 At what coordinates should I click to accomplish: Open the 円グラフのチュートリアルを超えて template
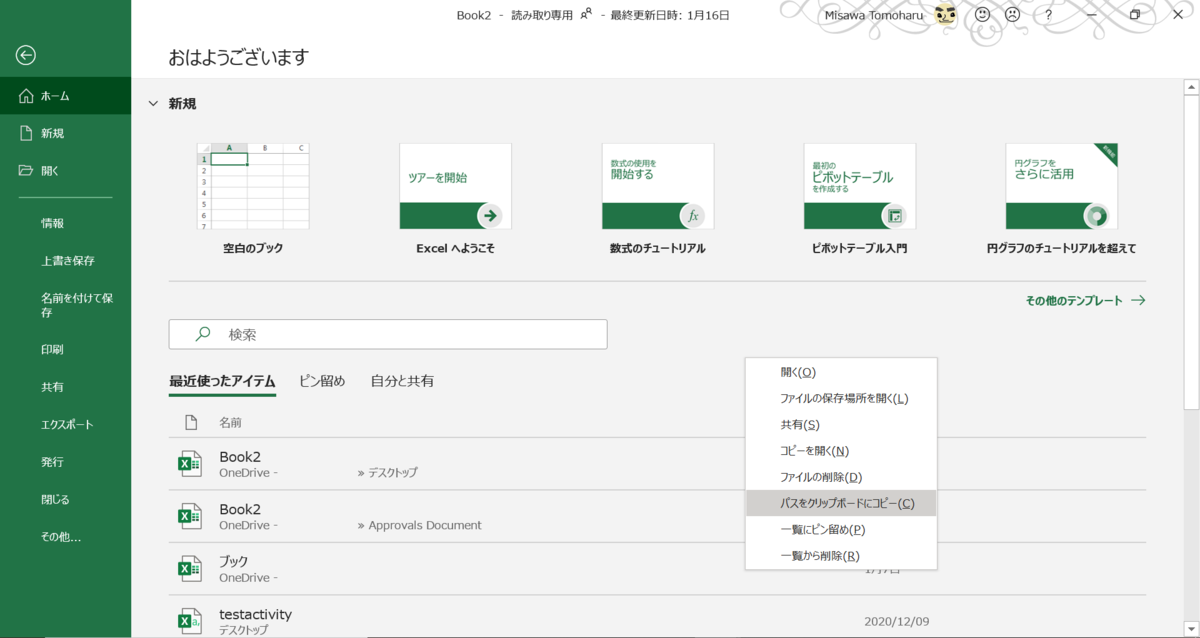coord(1061,198)
